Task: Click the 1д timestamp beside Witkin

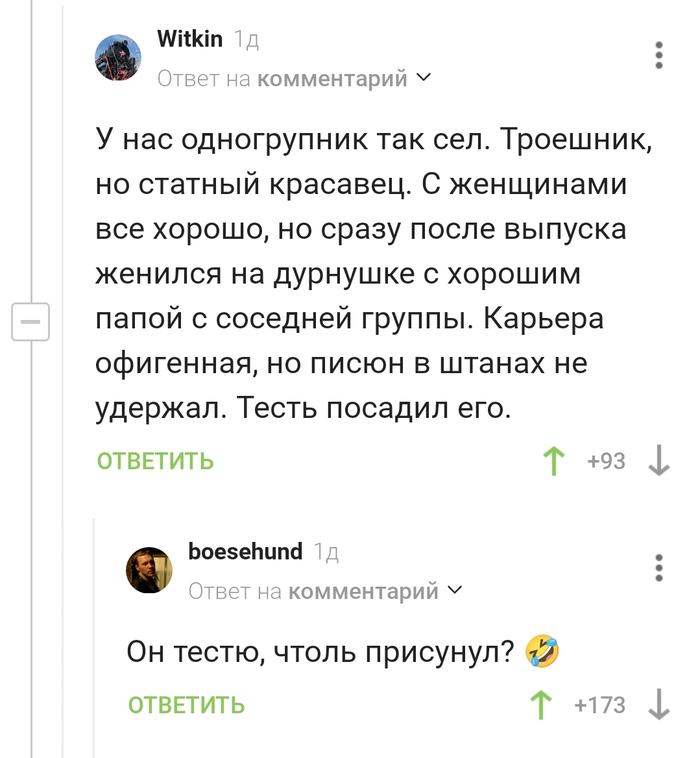Action: coord(246,39)
